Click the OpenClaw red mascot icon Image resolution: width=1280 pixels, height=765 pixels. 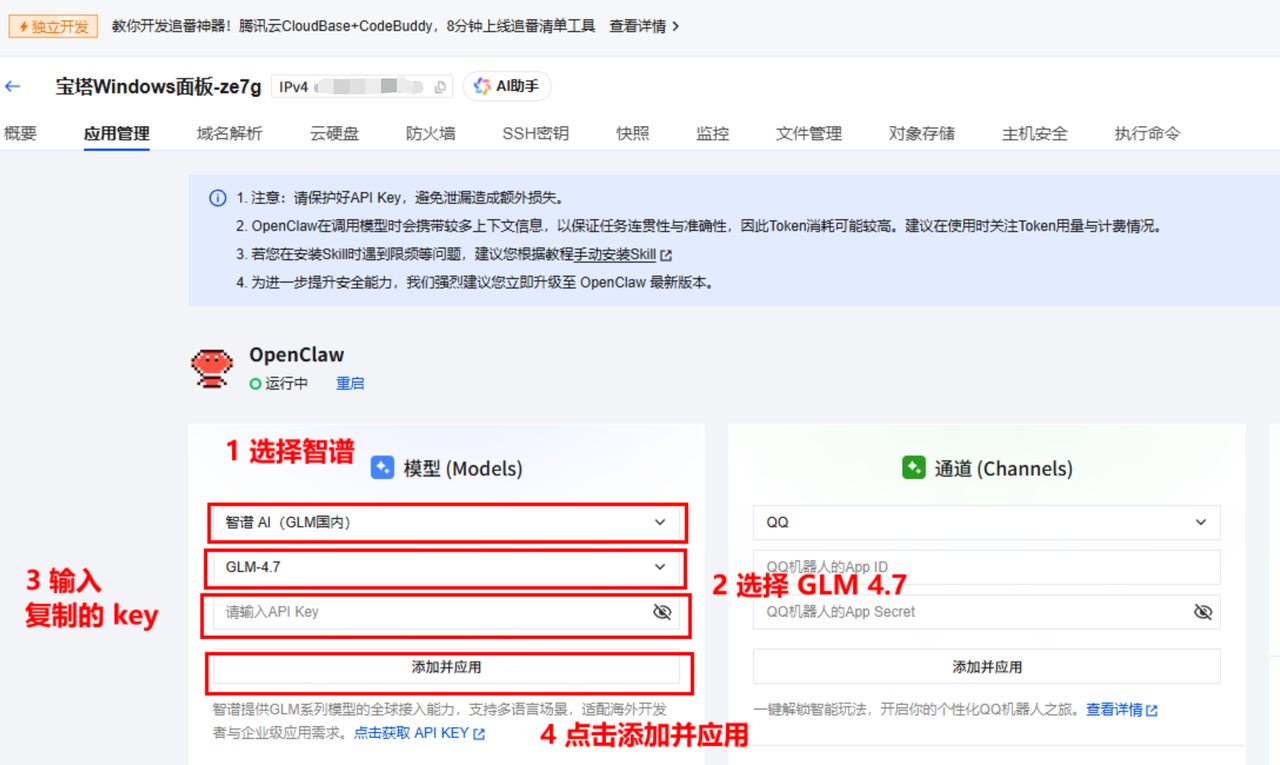[x=212, y=367]
